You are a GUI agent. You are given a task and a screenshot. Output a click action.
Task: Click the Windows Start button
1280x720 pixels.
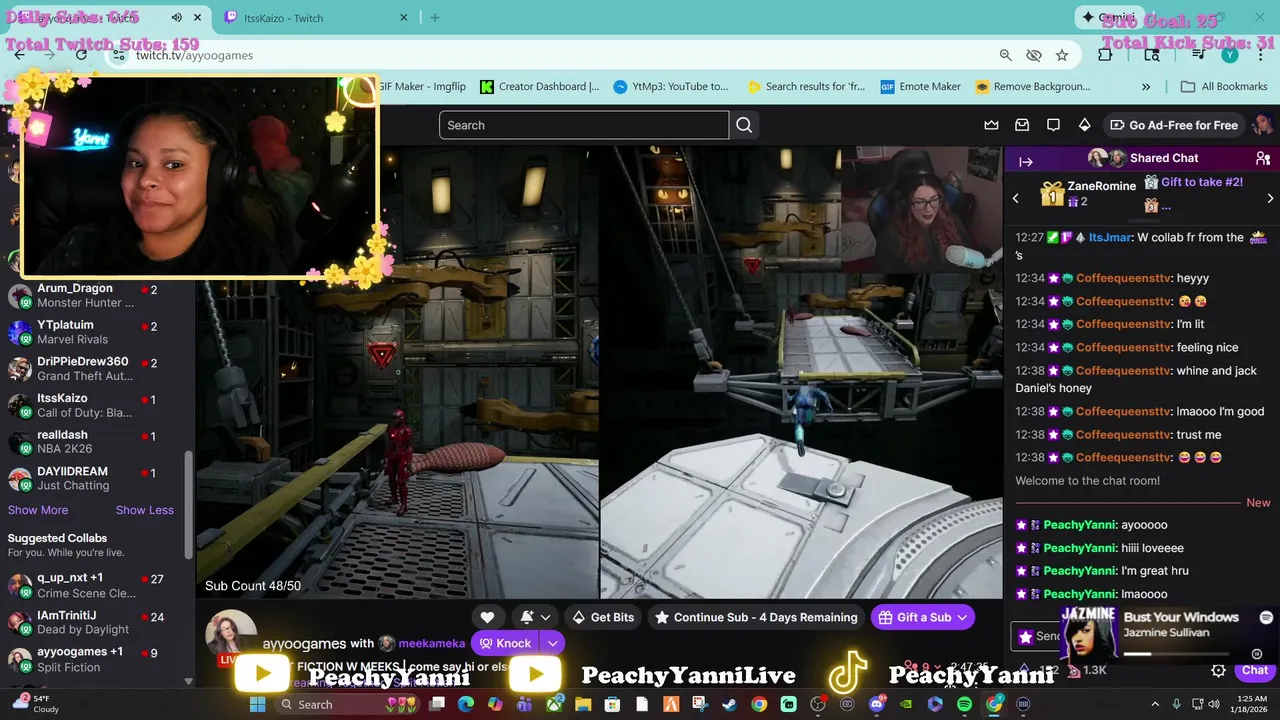click(x=257, y=705)
